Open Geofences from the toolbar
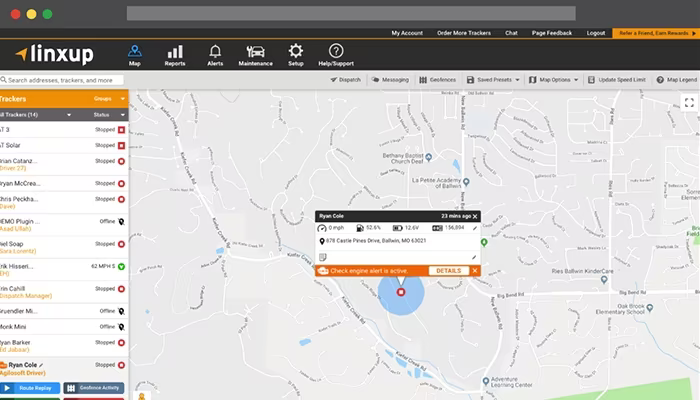The image size is (700, 400). click(x=438, y=80)
